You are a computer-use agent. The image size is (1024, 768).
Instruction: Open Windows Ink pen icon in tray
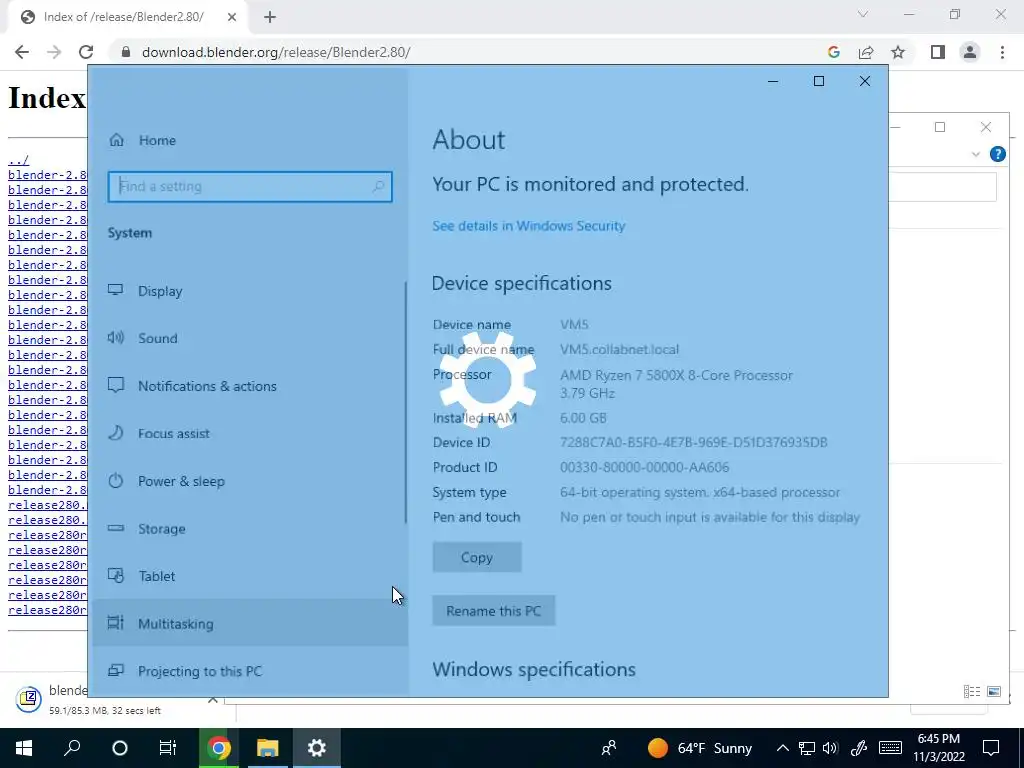point(859,748)
